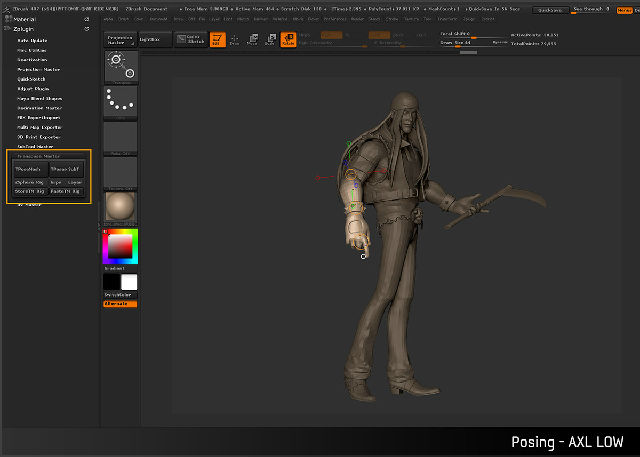Open the Alpha menu
Viewport: 640px width, 457px height.
click(108, 19)
